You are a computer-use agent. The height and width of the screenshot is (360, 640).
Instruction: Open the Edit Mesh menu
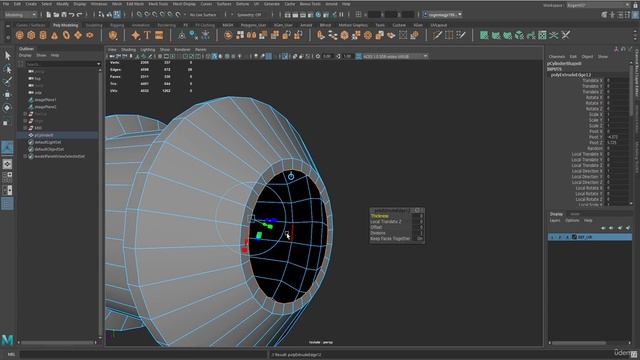[x=135, y=4]
